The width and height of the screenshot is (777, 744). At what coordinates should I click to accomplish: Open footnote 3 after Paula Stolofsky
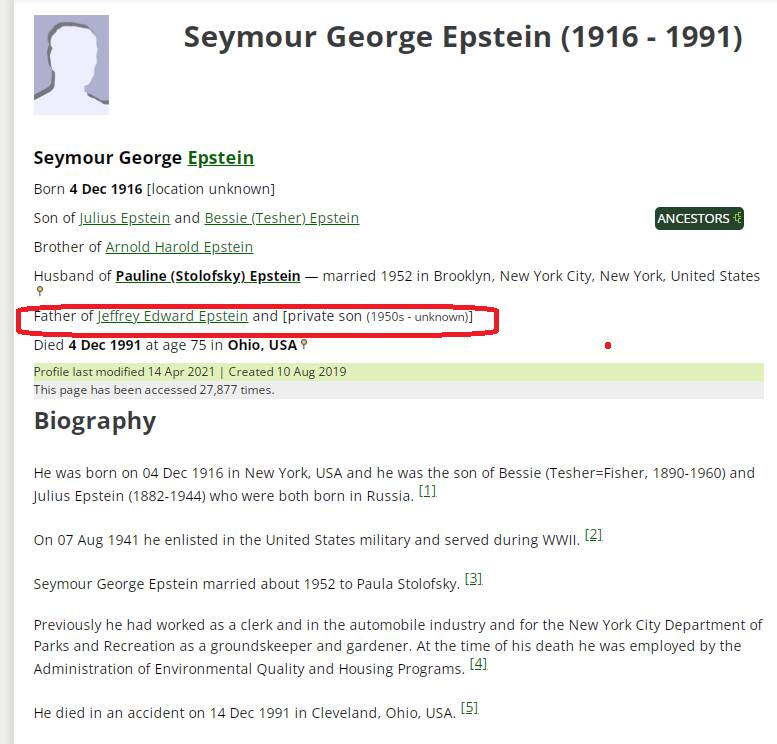tap(473, 578)
